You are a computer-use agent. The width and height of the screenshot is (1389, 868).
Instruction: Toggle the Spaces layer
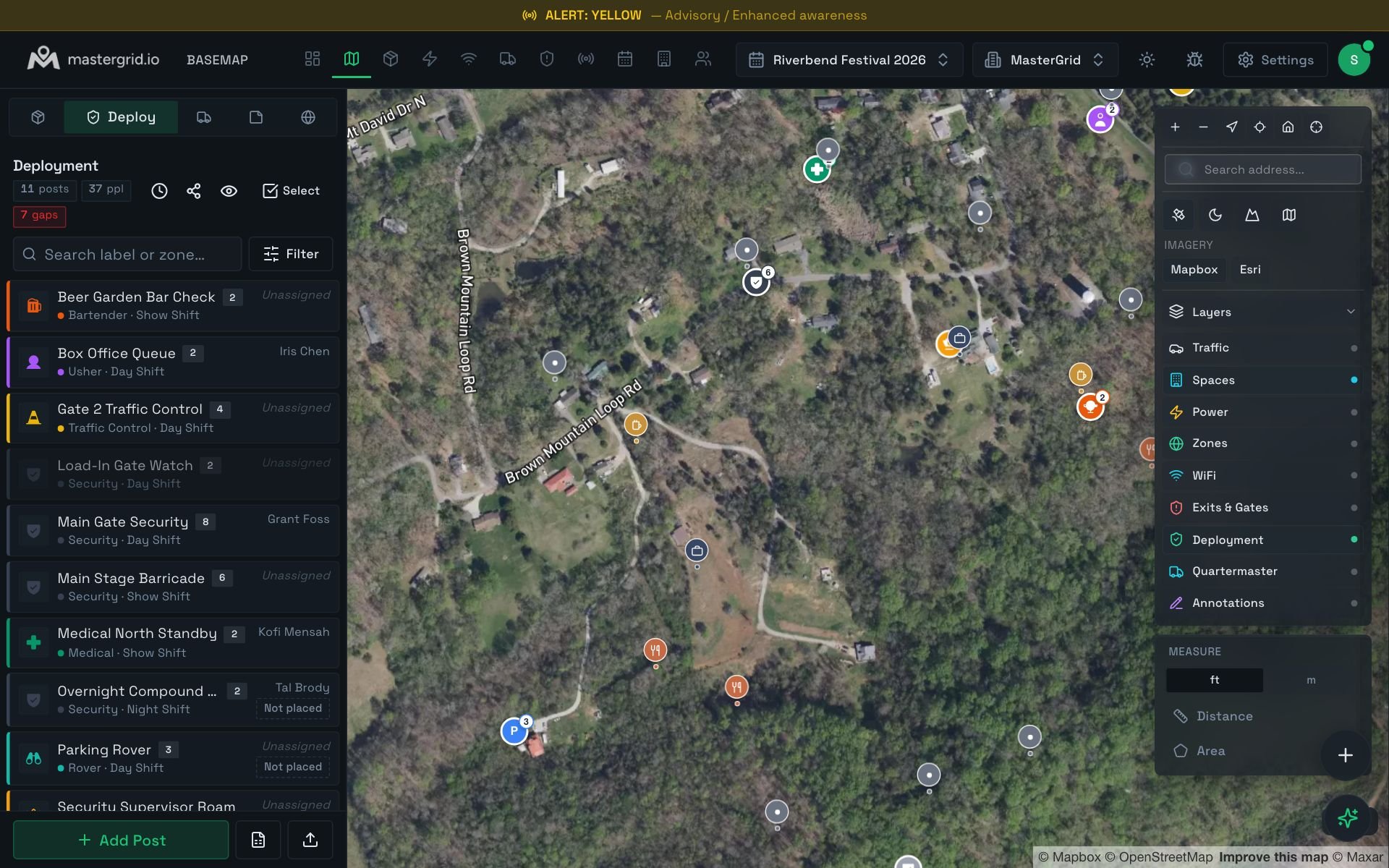pyautogui.click(x=1262, y=380)
